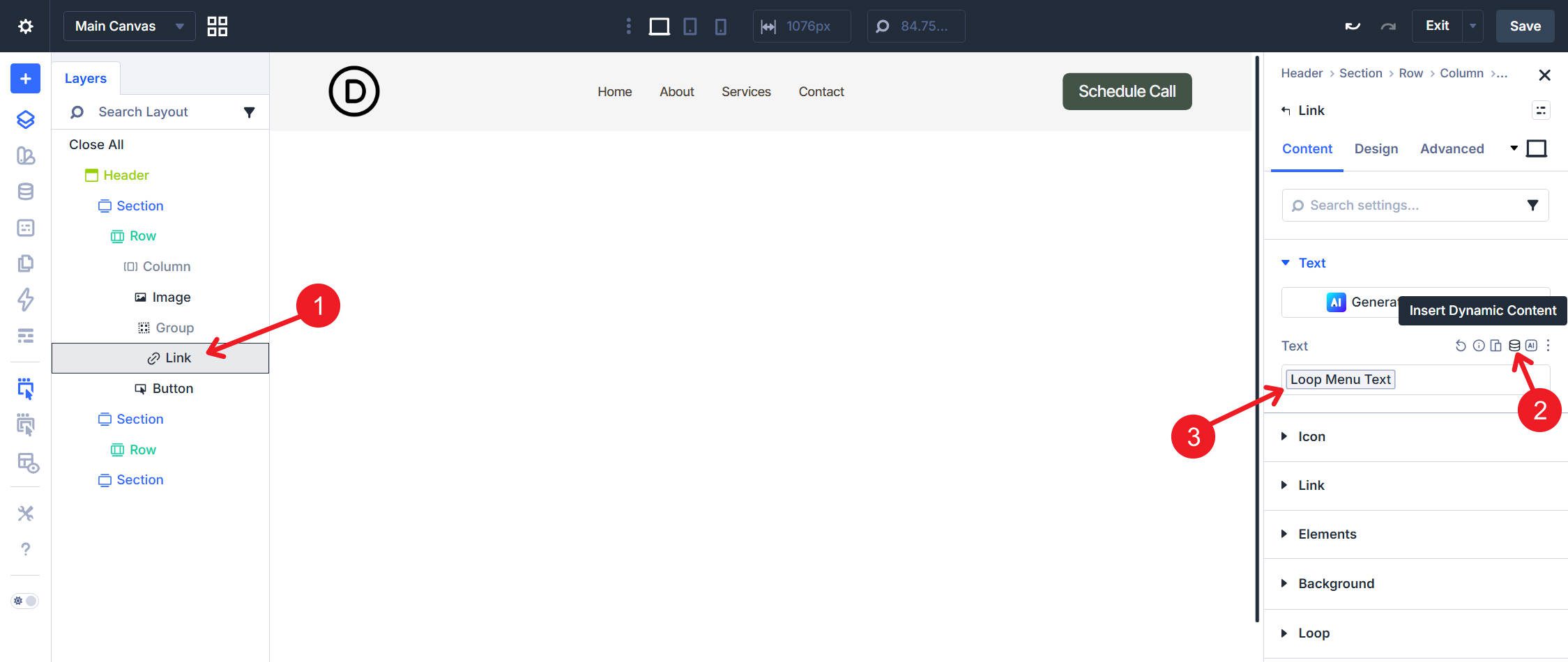Open AI options for the Text setting
The image size is (1568, 662).
(1530, 344)
